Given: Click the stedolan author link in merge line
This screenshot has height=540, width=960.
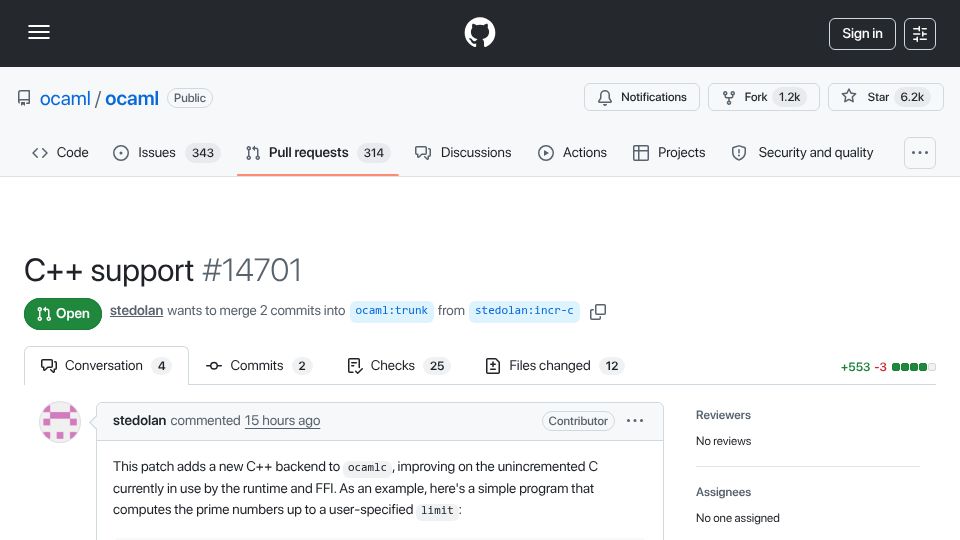Looking at the screenshot, I should pyautogui.click(x=137, y=311).
